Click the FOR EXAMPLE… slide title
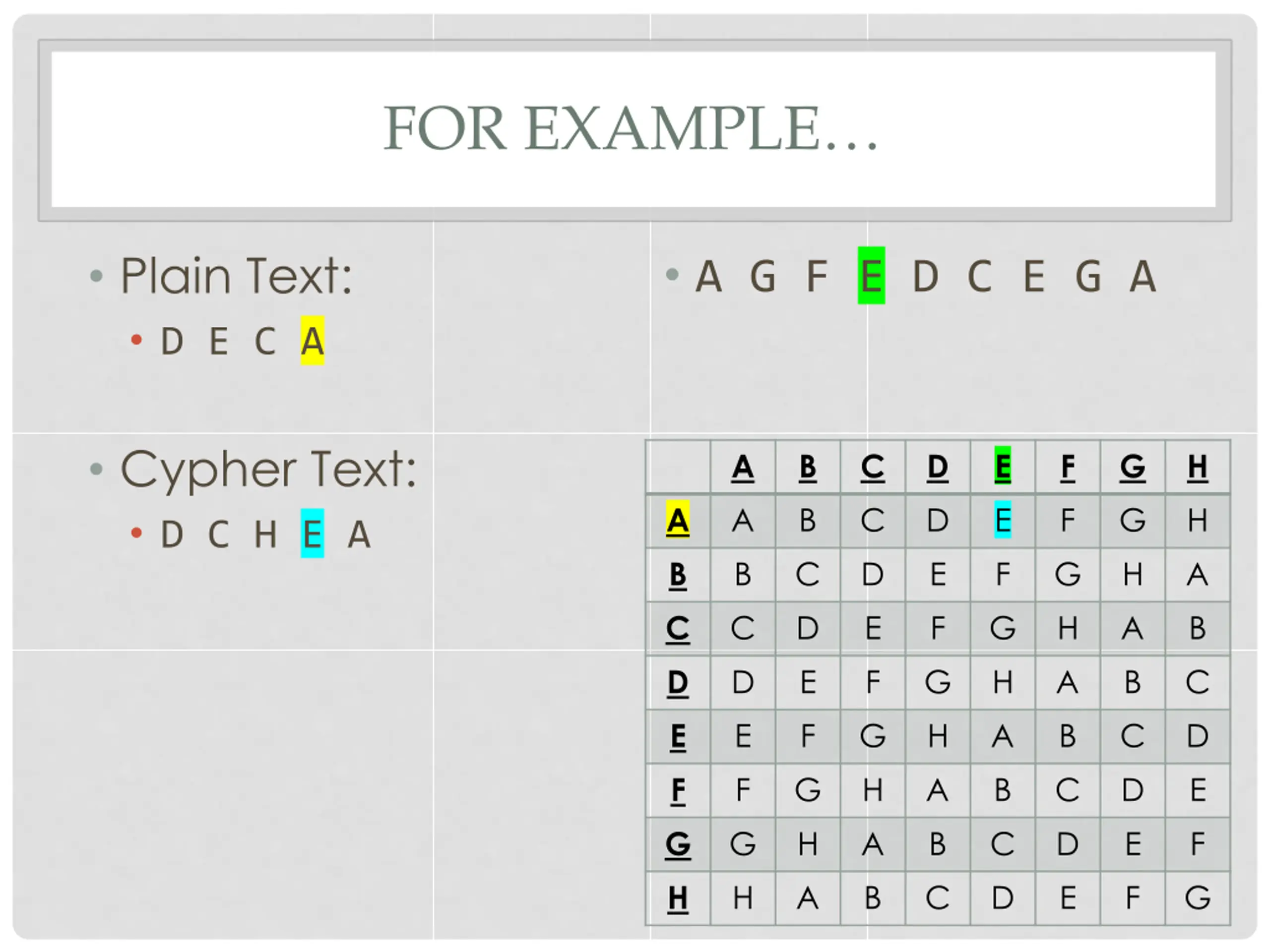Viewport: 1270px width, 952px height. coord(631,128)
